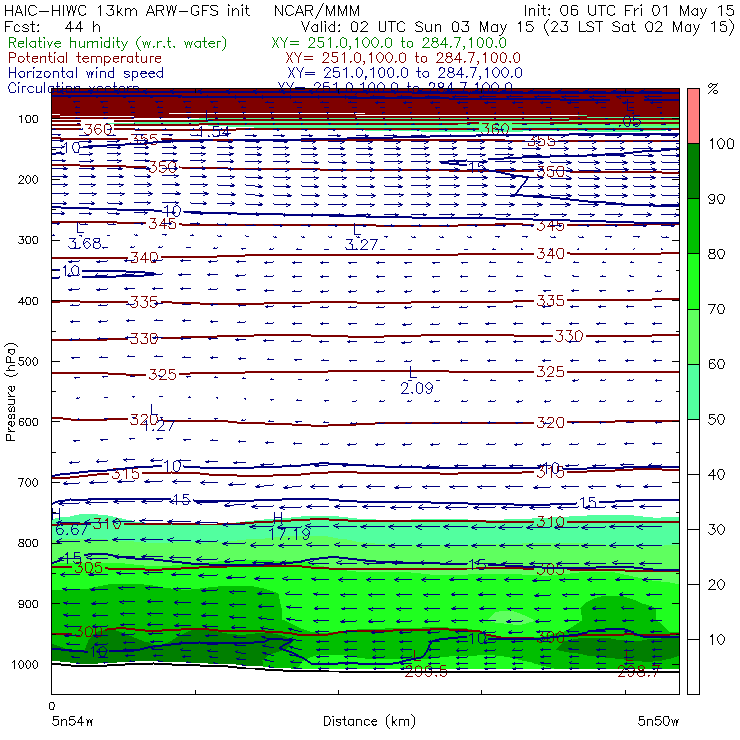Click the red 'Potential temperature' legend label

click(x=85, y=58)
